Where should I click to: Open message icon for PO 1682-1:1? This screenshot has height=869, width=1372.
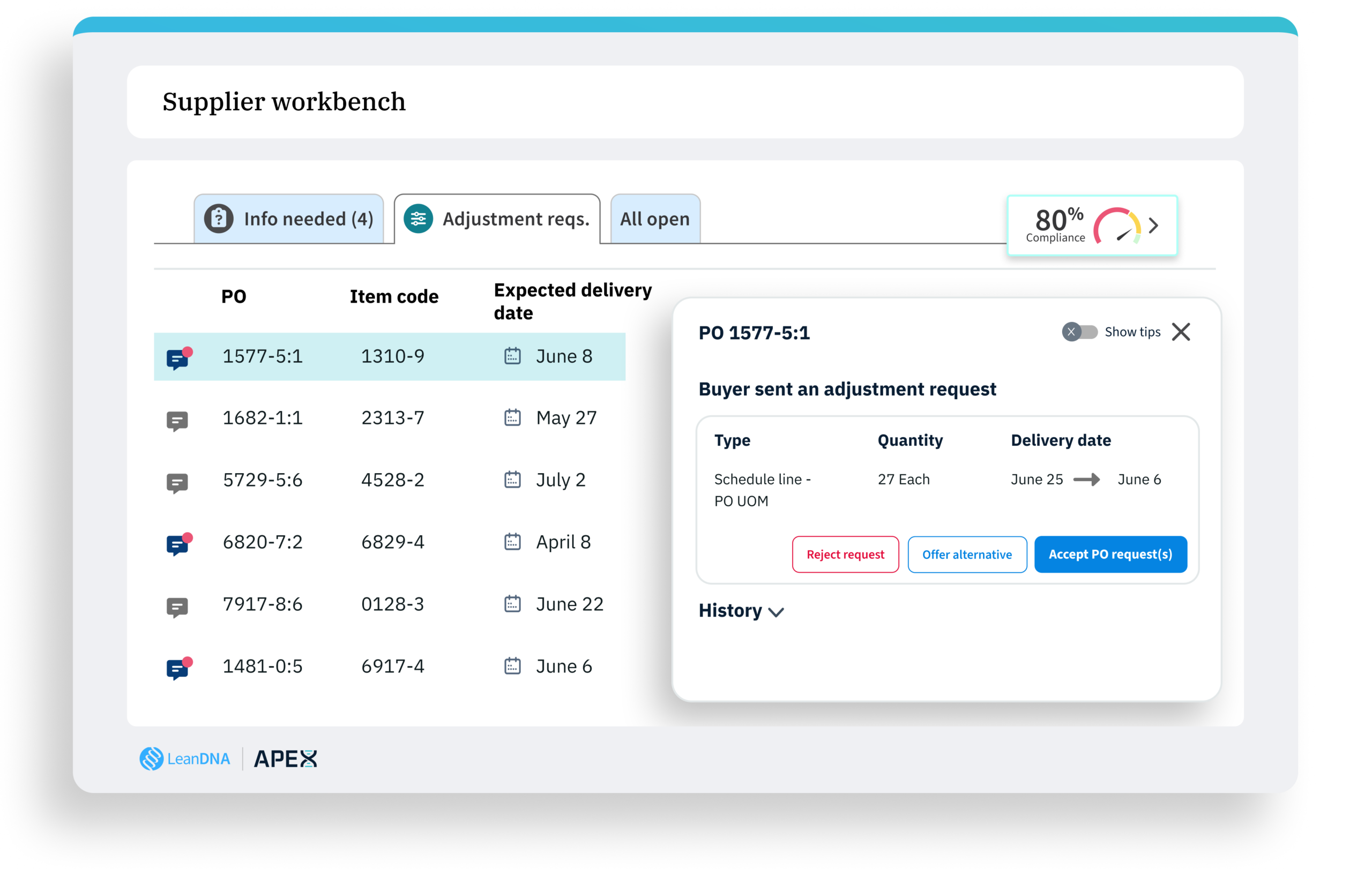click(x=177, y=421)
